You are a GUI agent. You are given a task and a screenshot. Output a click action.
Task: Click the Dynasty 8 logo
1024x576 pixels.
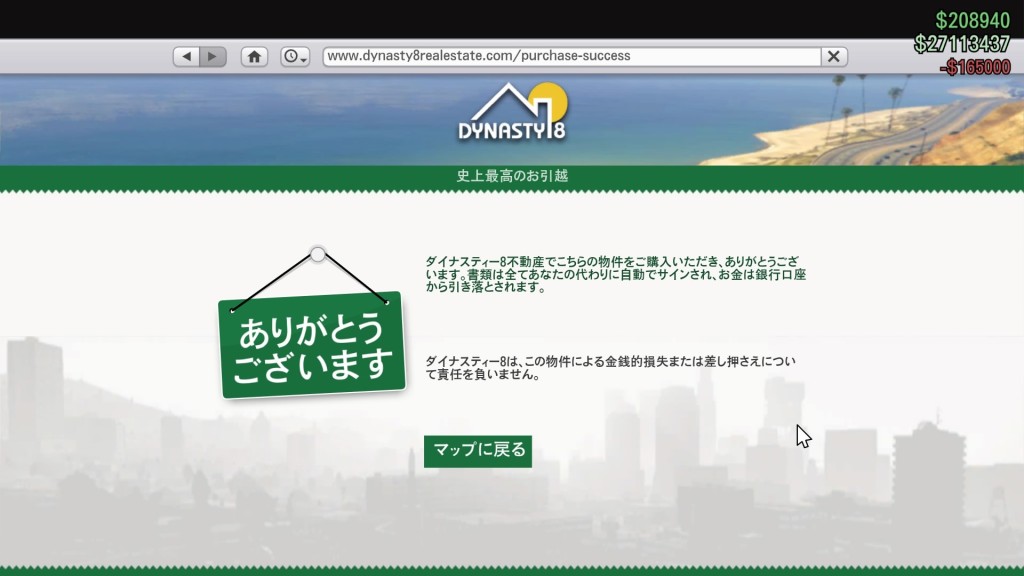(x=511, y=130)
